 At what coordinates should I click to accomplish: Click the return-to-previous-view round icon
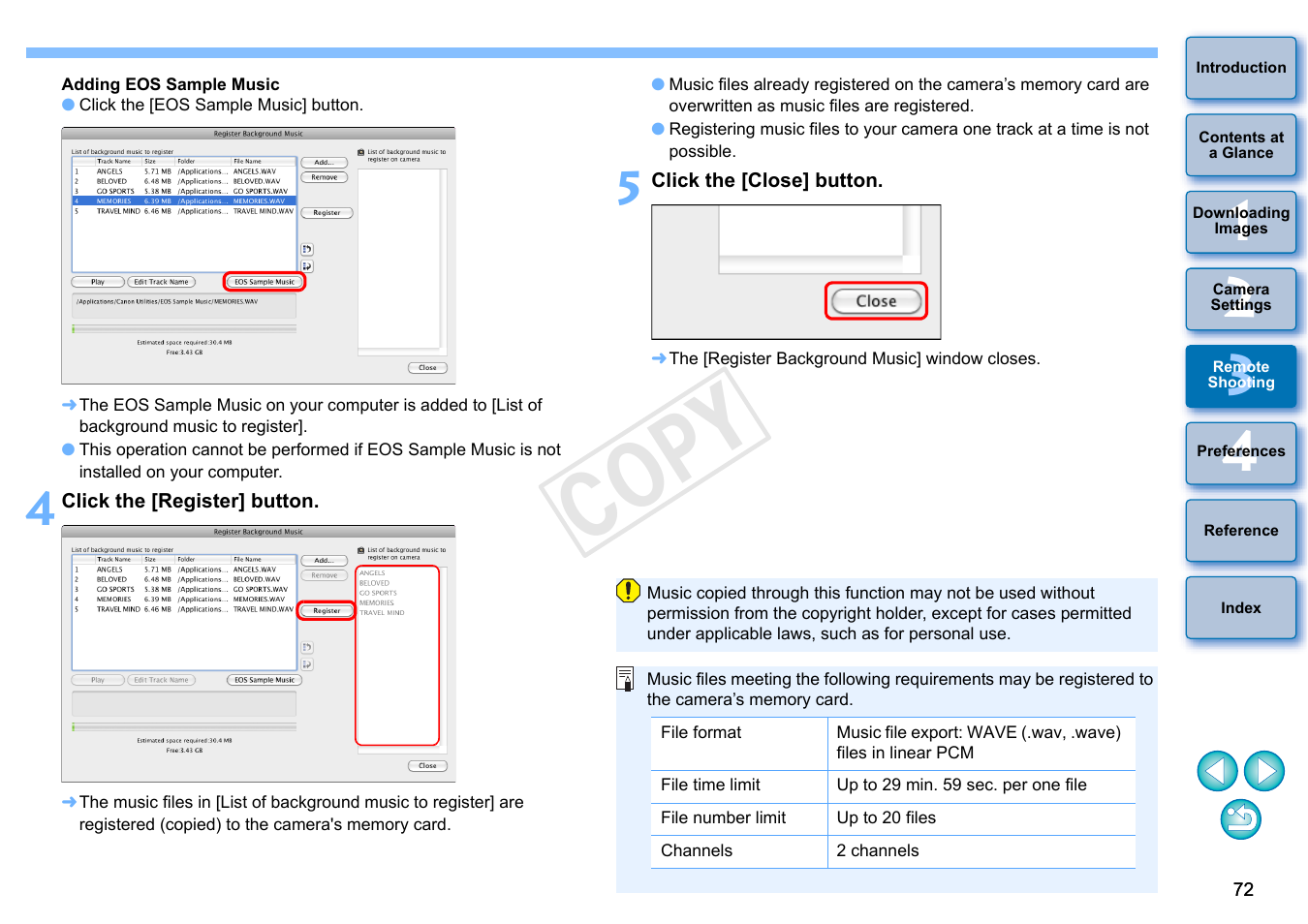tap(1240, 819)
